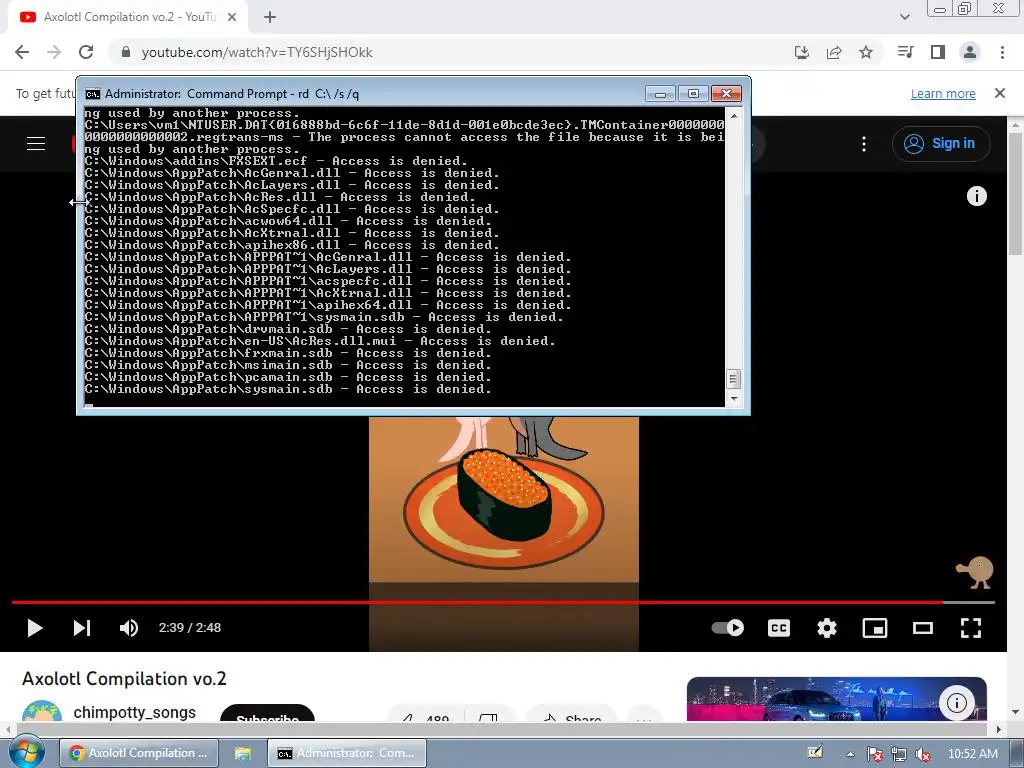Open the chimpotty_songs channel avatar
This screenshot has width=1024, height=768.
[x=42, y=711]
